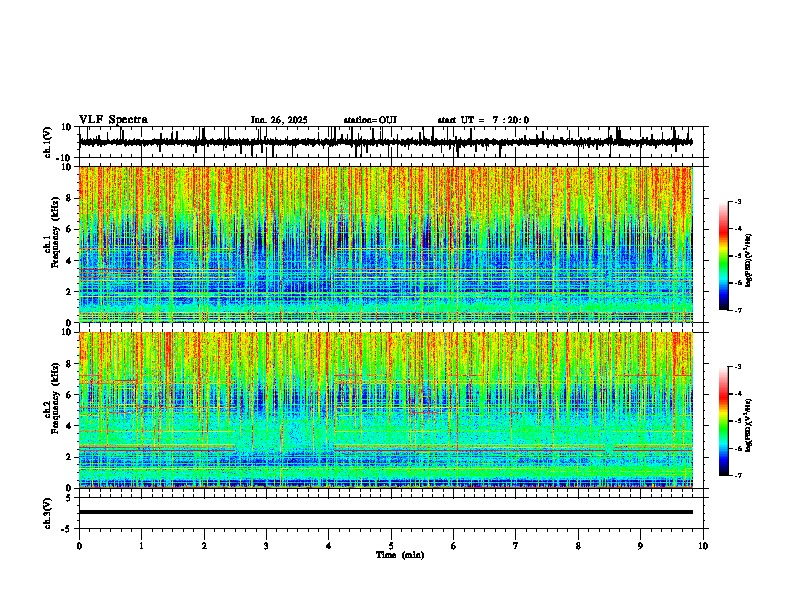
Task: Click the log(PSD) label of ch.1 colorbar
Action: 748,261
